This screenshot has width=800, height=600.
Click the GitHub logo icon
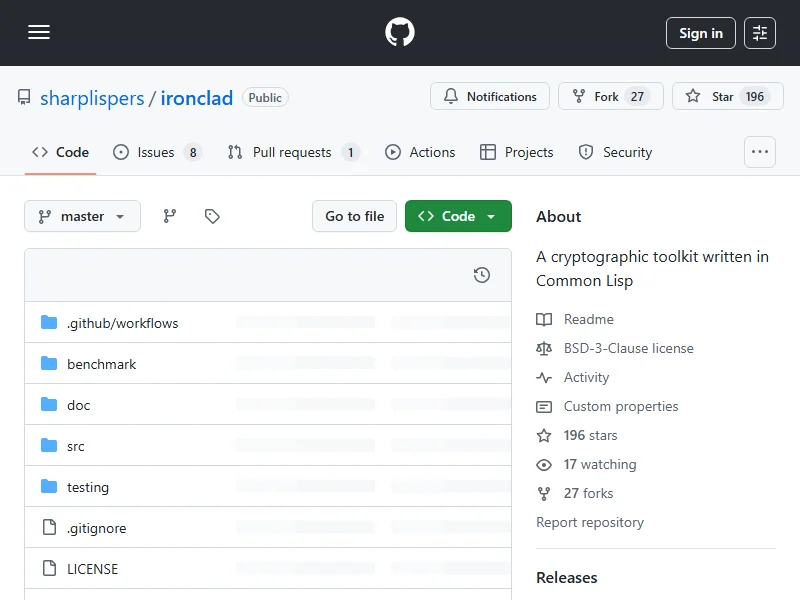coord(400,33)
